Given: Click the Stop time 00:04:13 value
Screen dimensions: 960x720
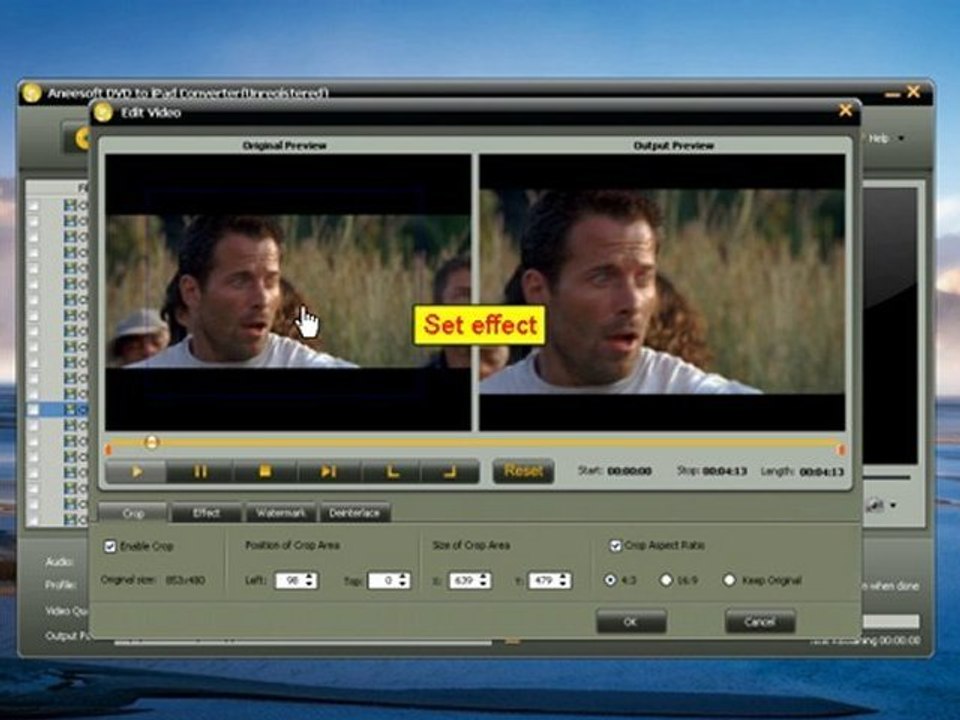Looking at the screenshot, I should [x=724, y=471].
